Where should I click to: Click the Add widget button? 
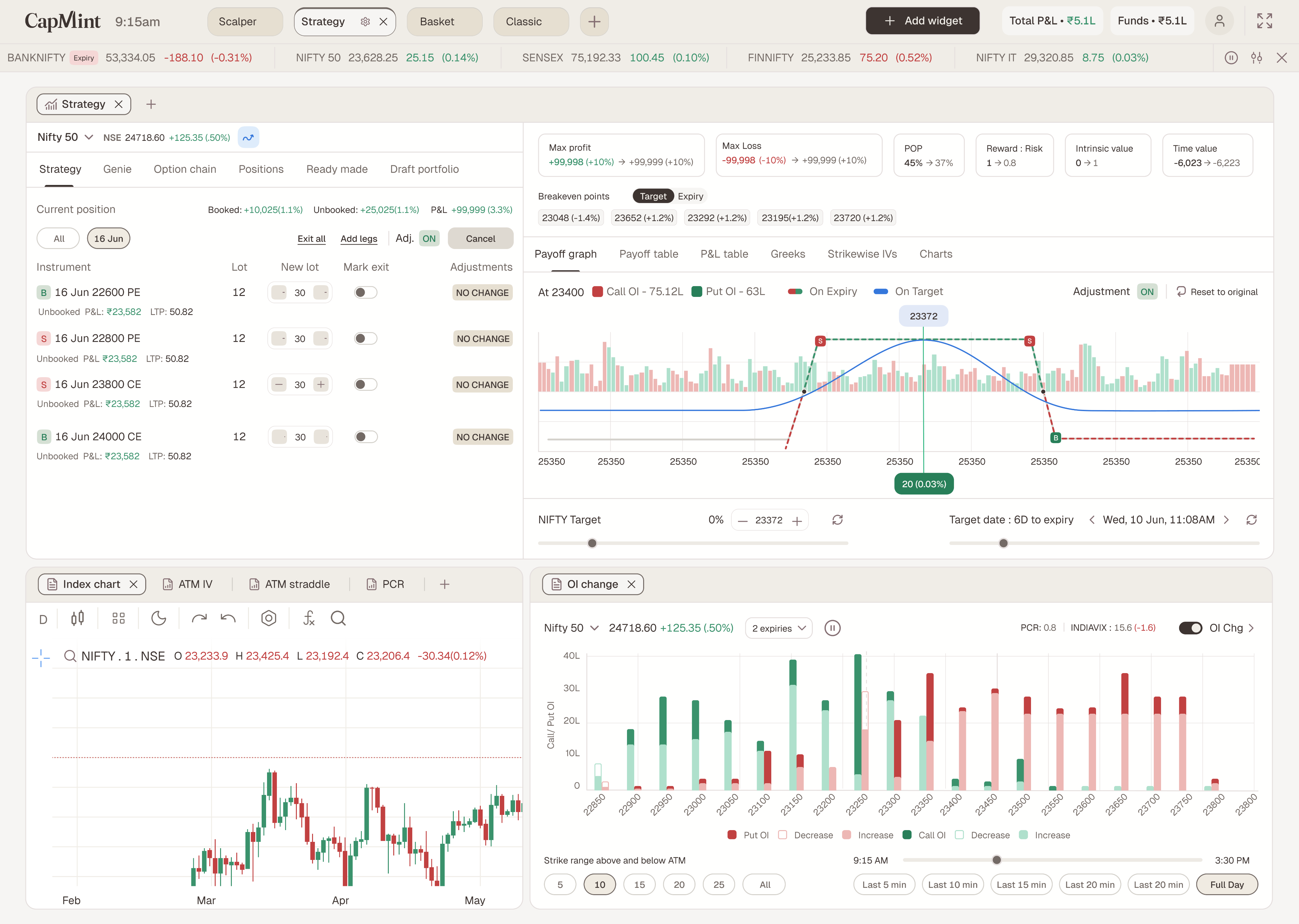pyautogui.click(x=923, y=21)
